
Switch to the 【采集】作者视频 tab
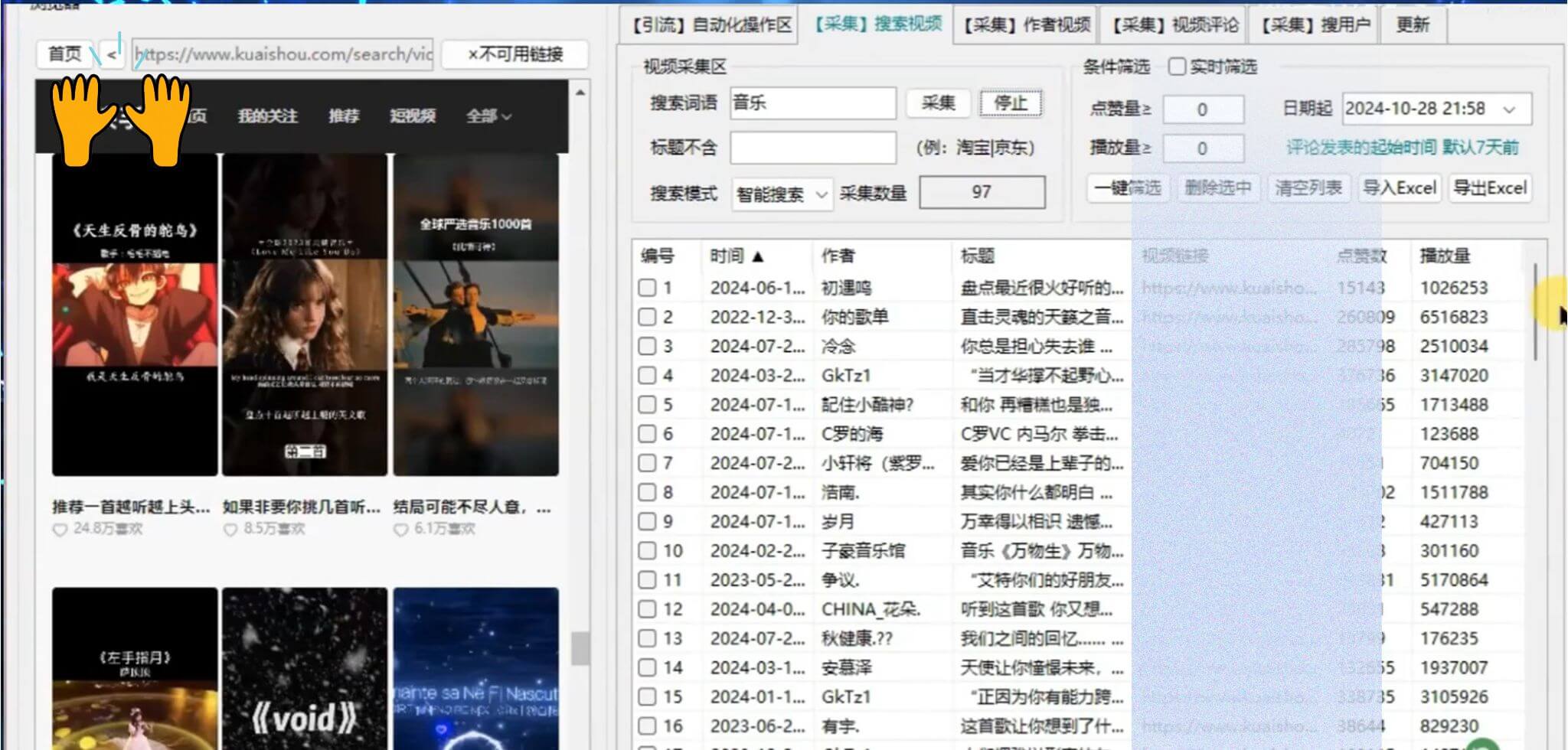[1024, 24]
